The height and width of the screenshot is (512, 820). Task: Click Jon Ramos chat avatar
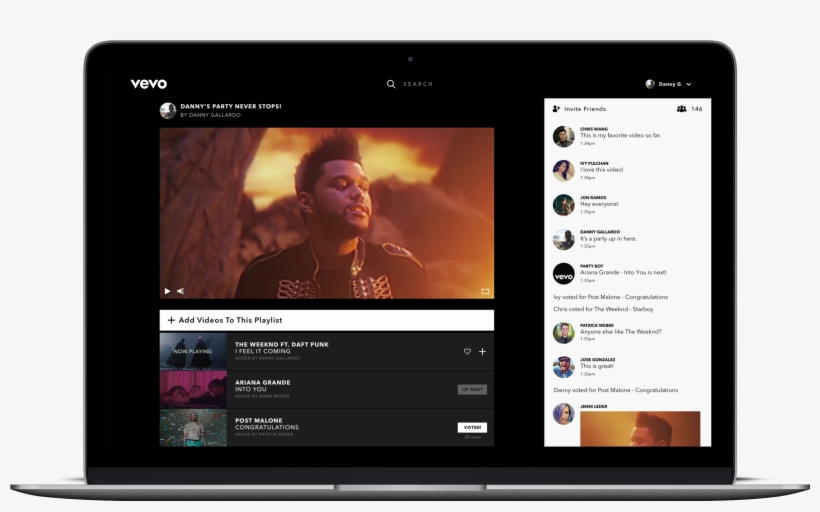tap(564, 205)
